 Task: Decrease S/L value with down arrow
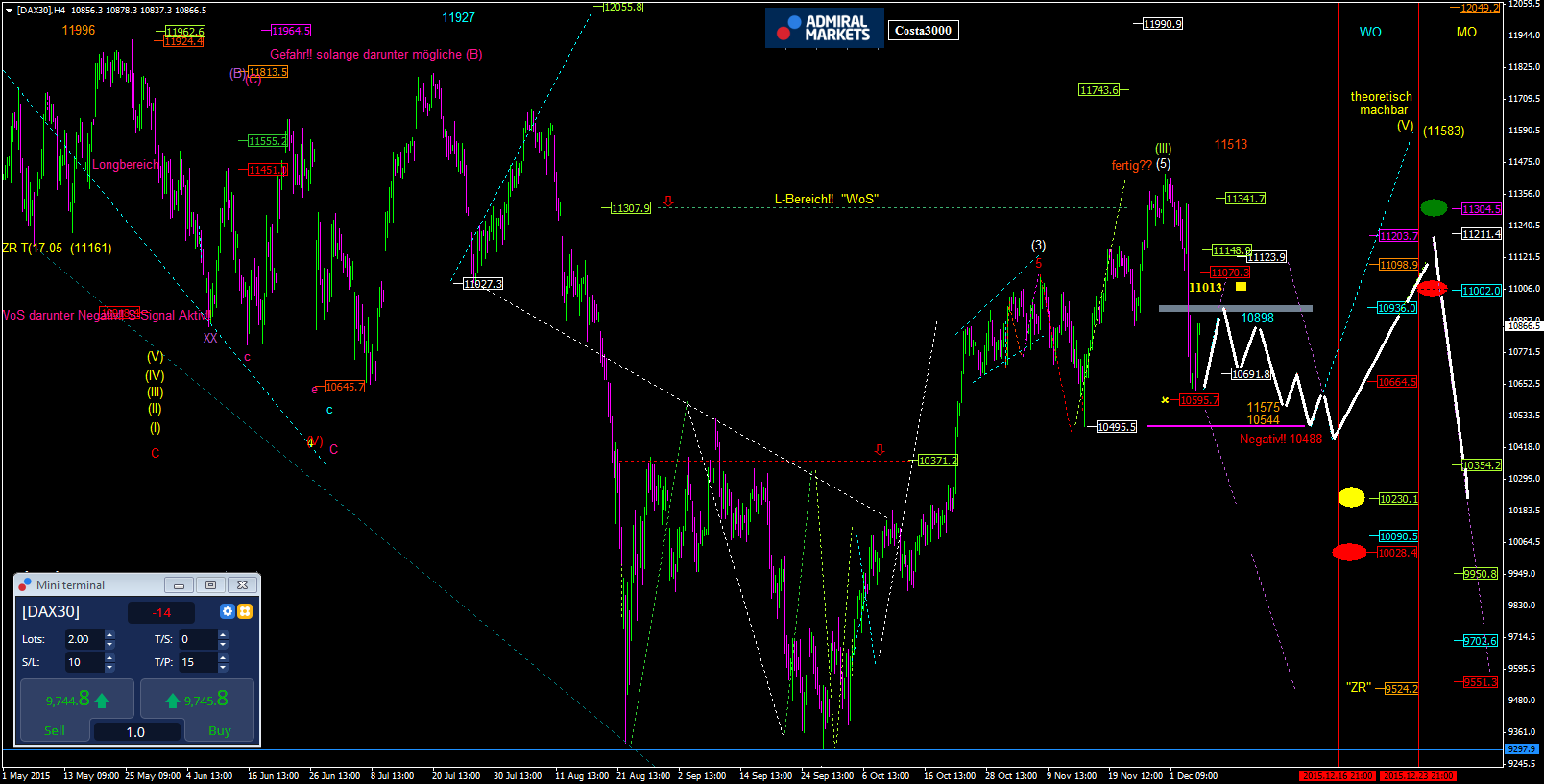click(x=109, y=667)
